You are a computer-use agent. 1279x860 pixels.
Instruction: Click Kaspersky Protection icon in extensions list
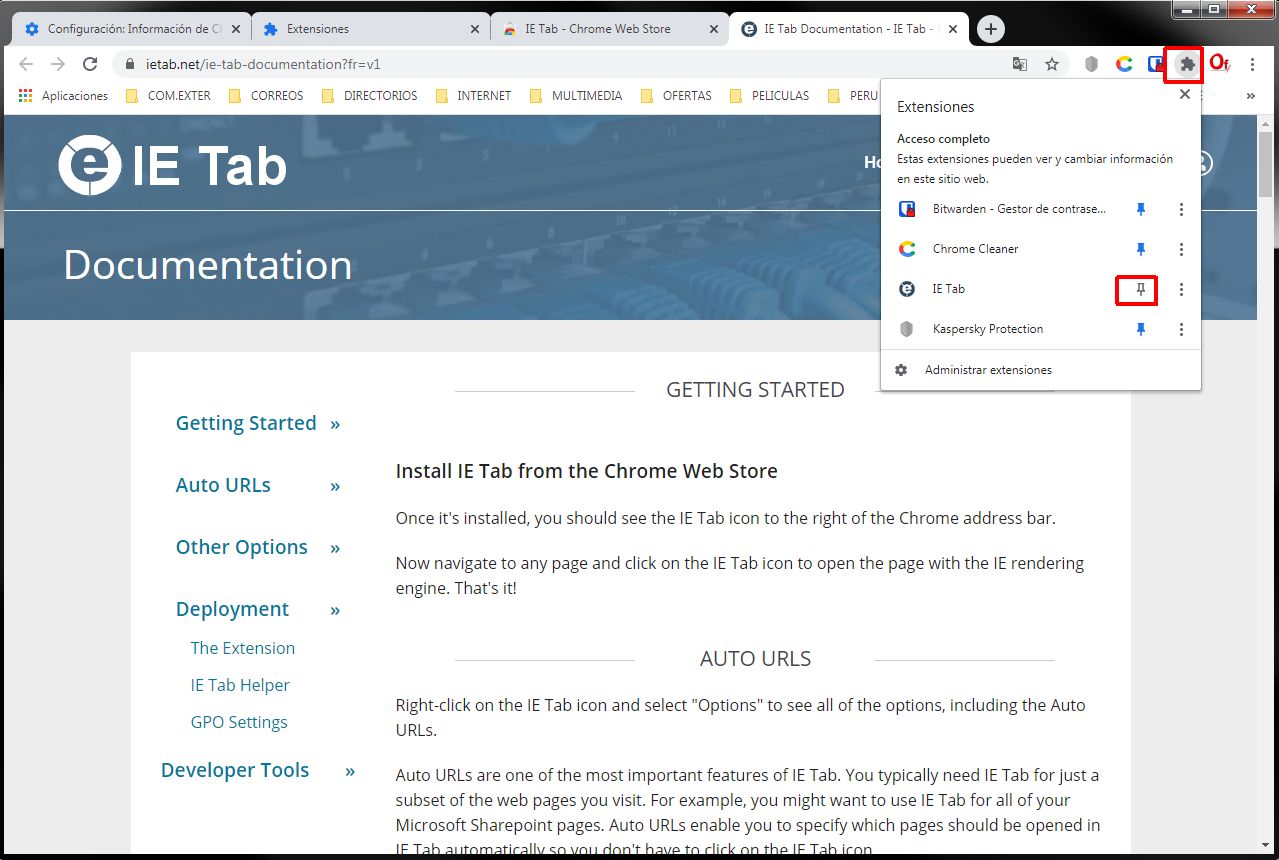pos(907,329)
